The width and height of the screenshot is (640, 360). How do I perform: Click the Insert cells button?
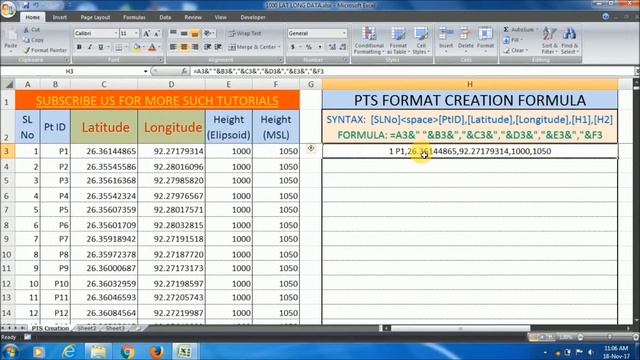click(x=446, y=40)
